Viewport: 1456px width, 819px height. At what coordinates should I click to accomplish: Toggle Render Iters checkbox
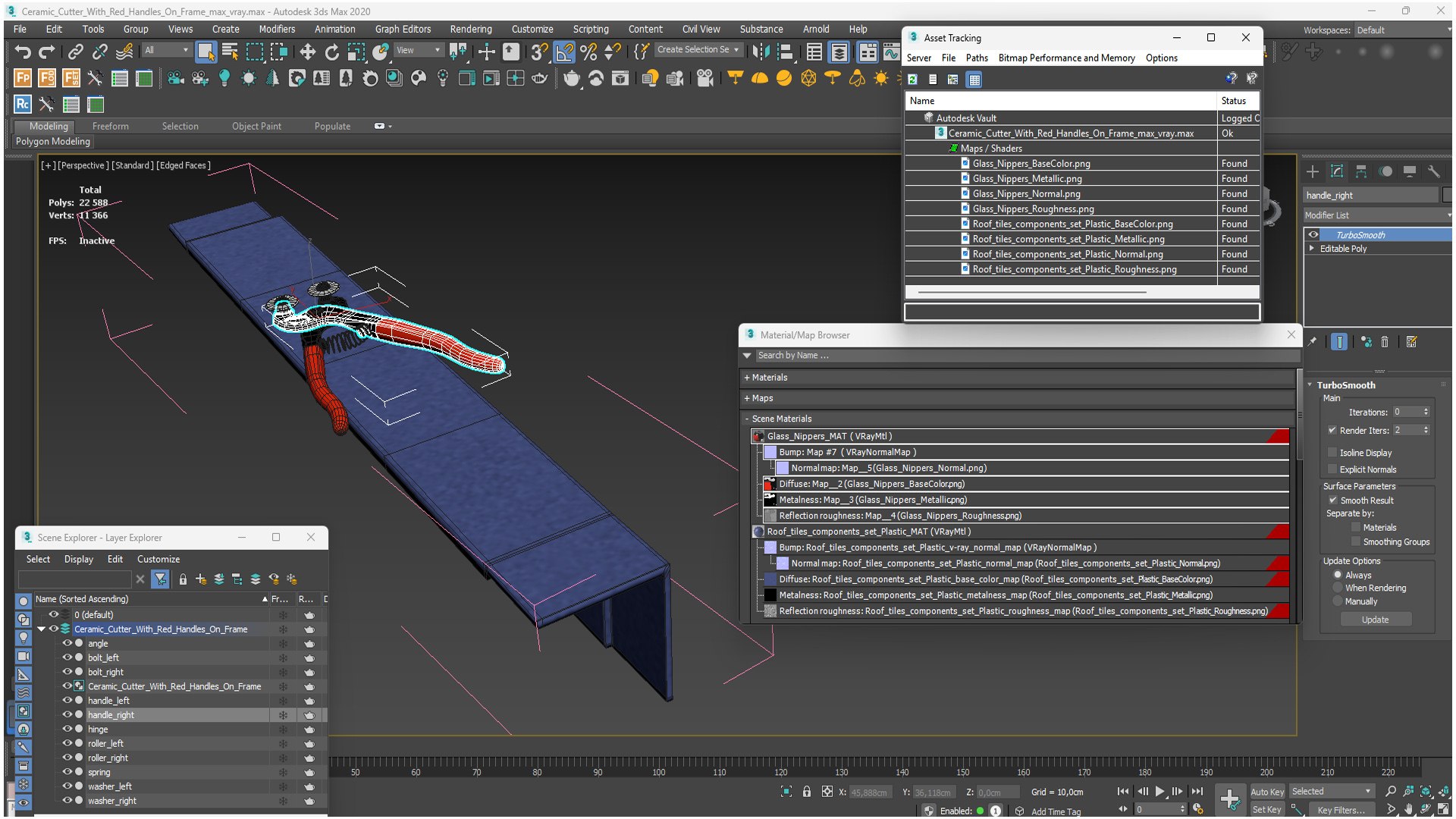pos(1332,430)
